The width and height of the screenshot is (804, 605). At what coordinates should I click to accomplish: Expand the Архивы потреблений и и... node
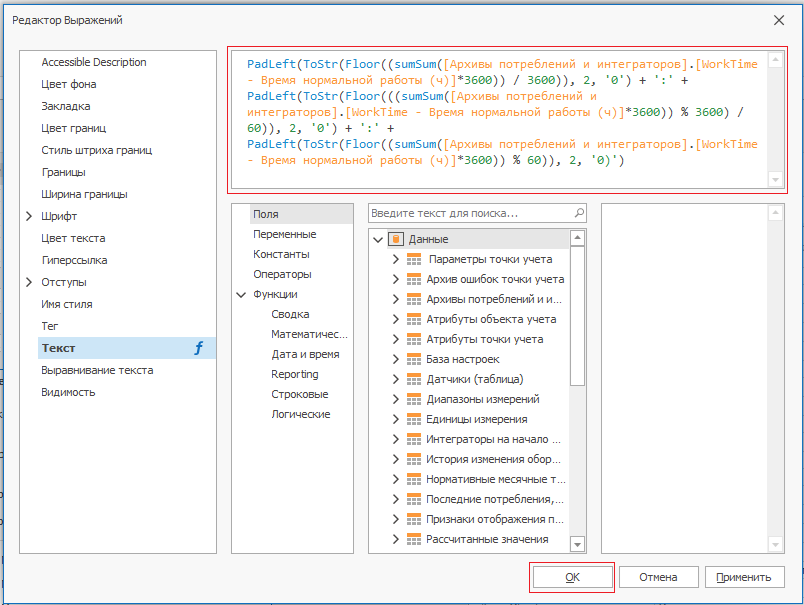(x=395, y=299)
